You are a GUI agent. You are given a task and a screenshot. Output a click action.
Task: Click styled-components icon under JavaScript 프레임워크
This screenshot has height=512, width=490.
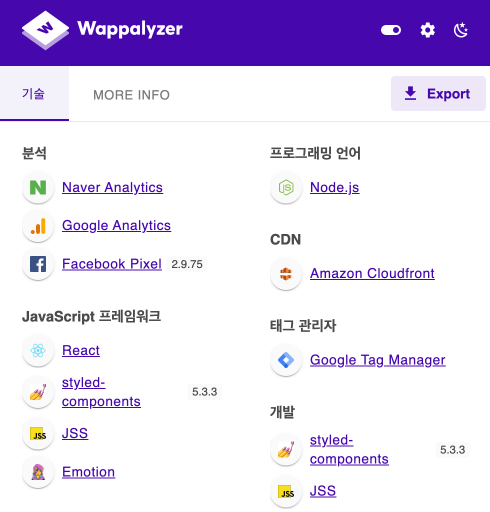tap(38, 392)
